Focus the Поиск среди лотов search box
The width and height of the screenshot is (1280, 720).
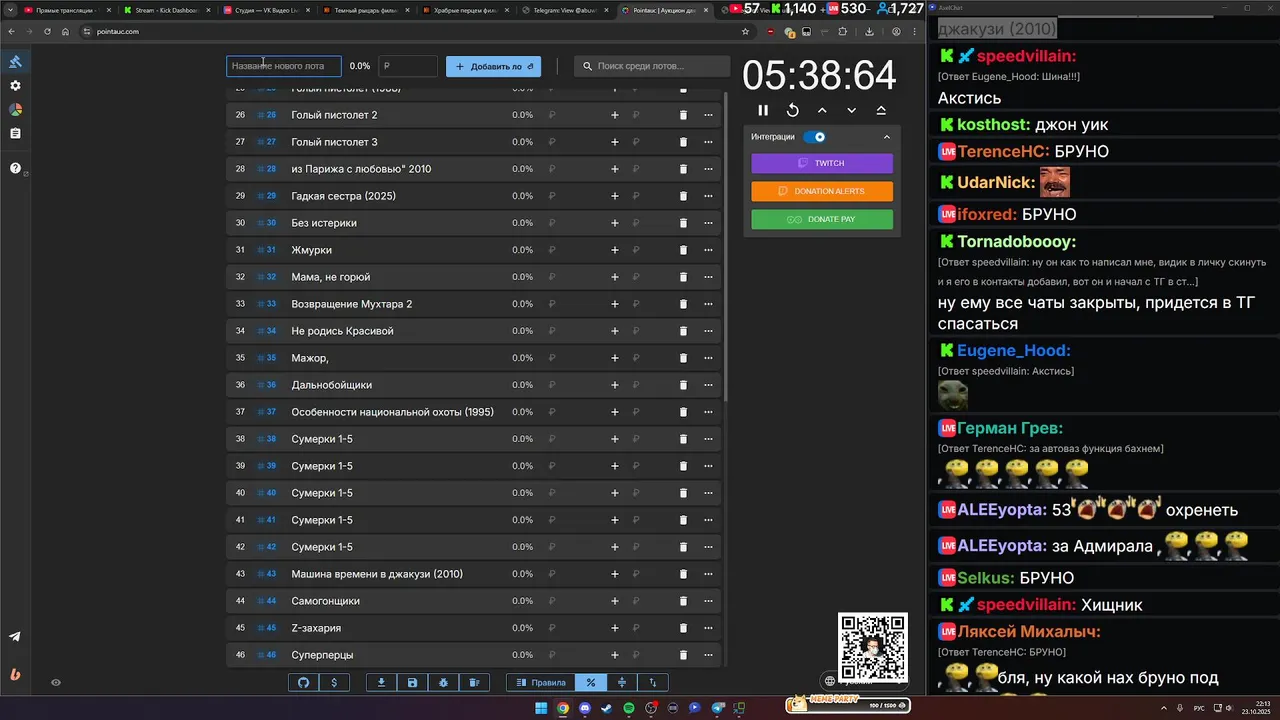(x=652, y=66)
